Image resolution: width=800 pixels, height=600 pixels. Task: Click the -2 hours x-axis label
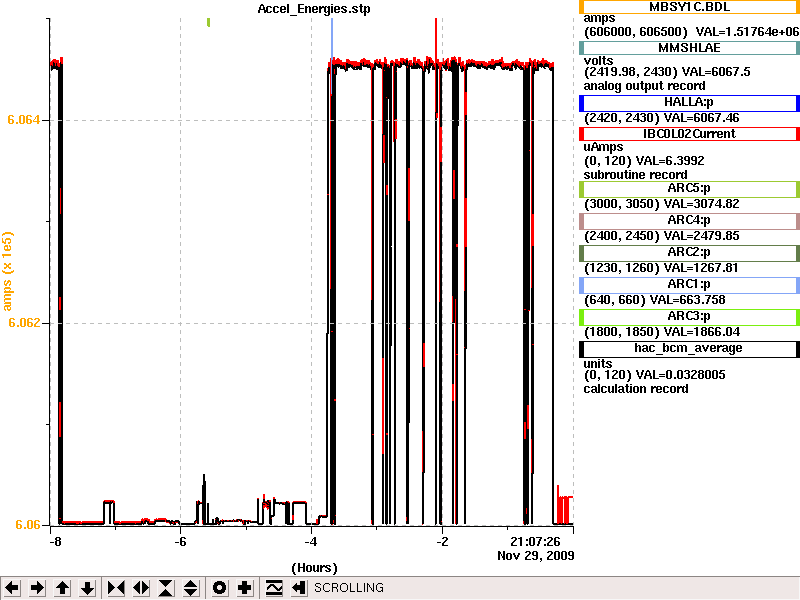point(442,541)
